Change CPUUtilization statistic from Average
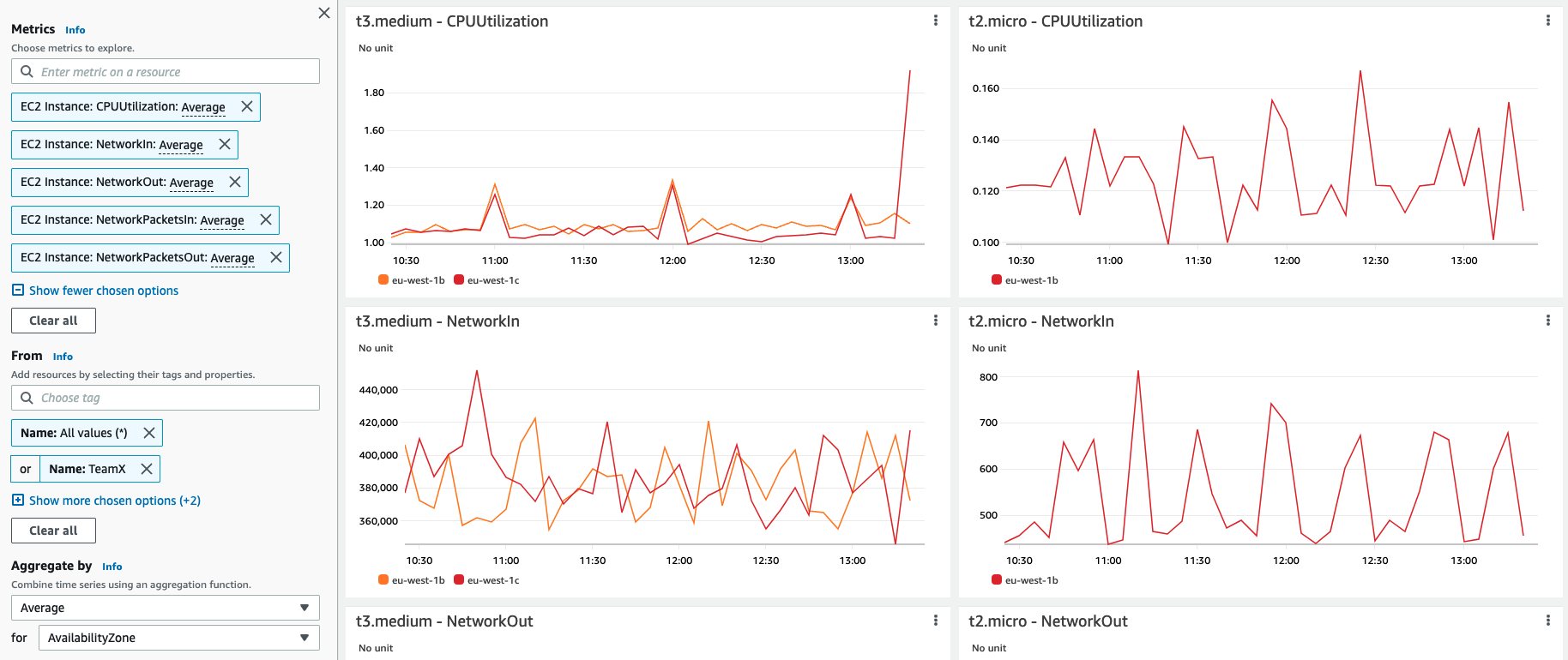The width and height of the screenshot is (1568, 660). point(203,107)
